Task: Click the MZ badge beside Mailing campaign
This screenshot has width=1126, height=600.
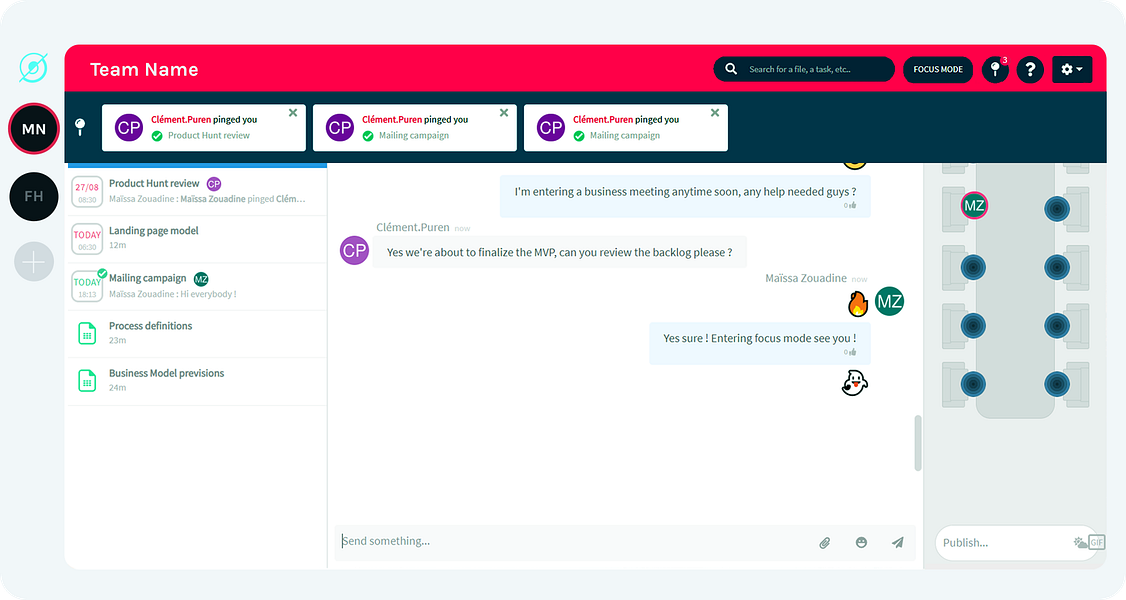Action: [x=201, y=279]
